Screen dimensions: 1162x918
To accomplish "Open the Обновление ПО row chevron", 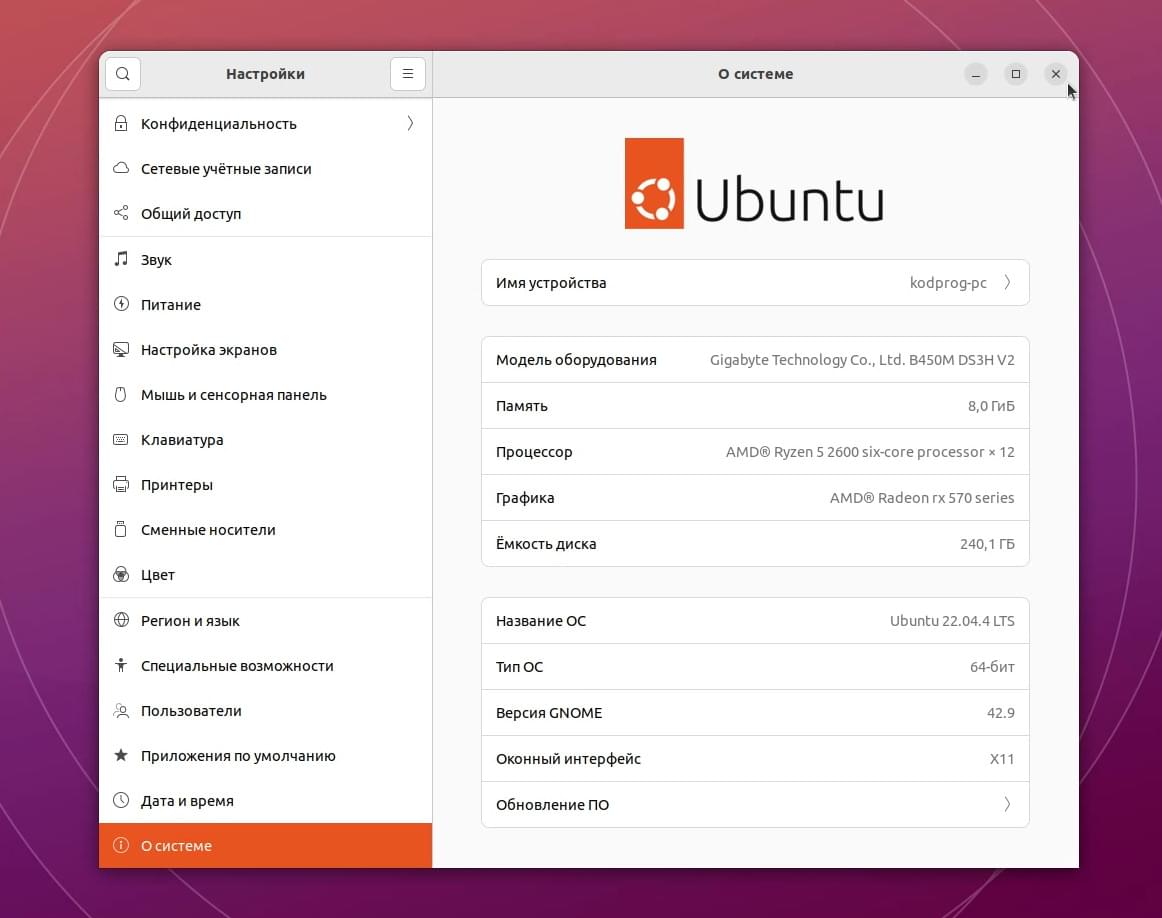I will tap(1007, 805).
